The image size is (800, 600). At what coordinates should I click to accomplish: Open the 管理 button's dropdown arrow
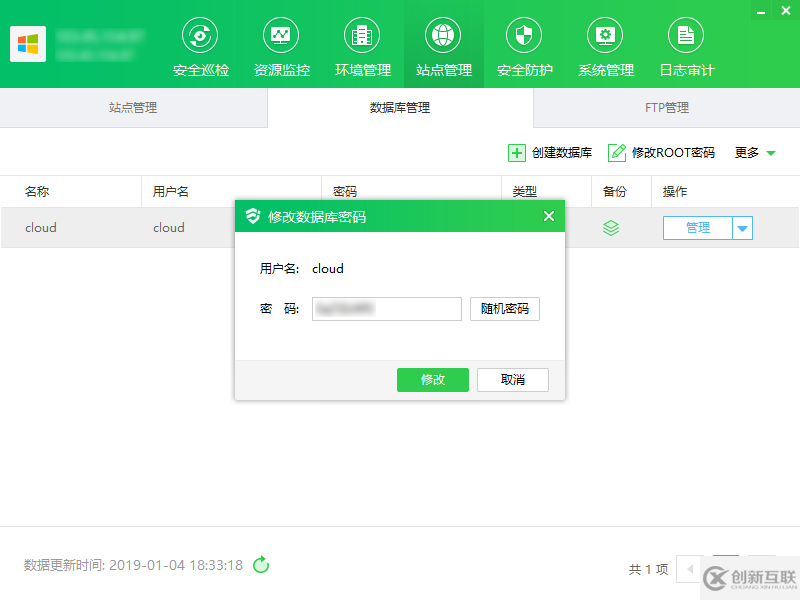743,228
